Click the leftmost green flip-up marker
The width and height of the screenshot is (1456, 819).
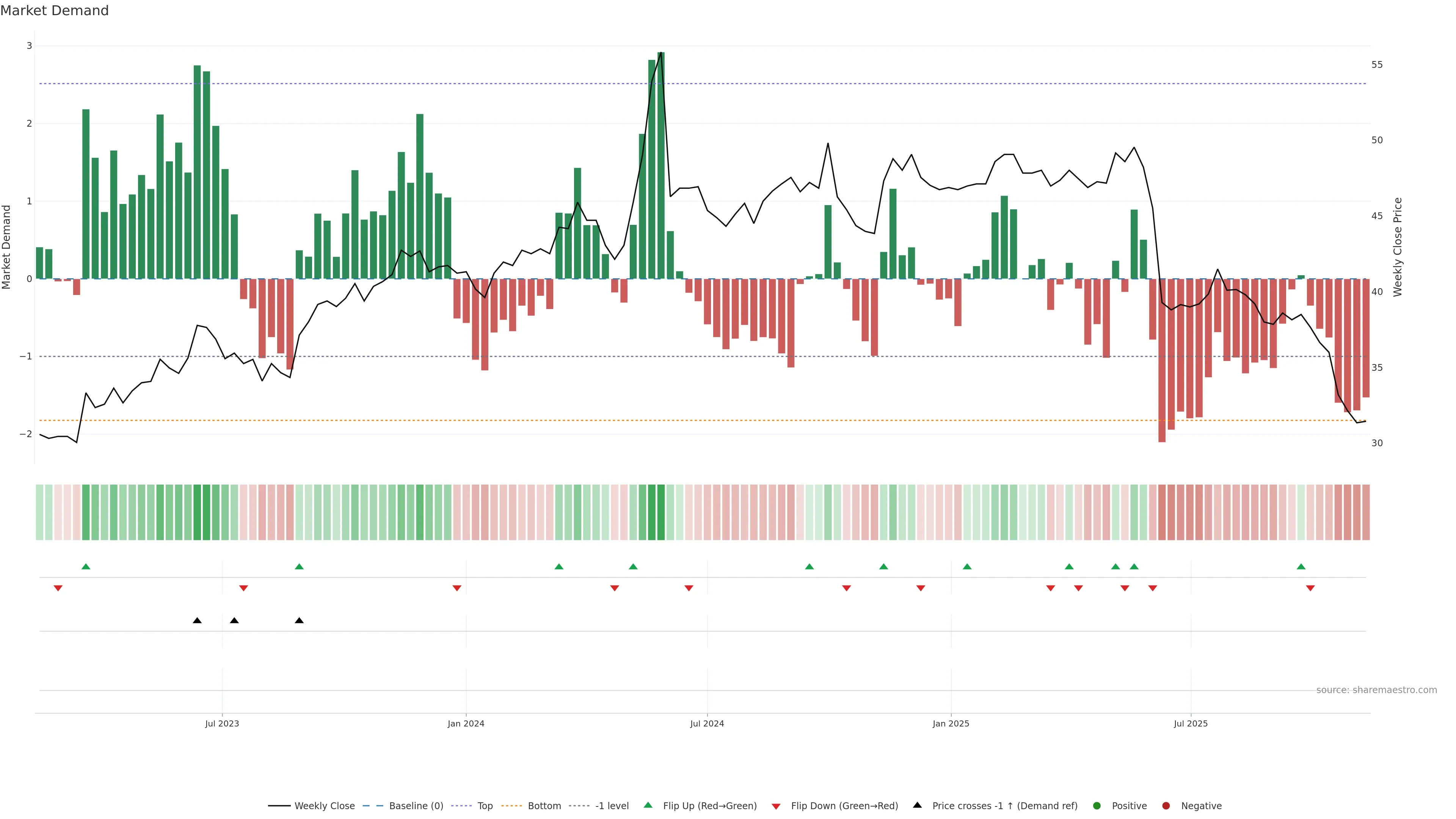pyautogui.click(x=86, y=566)
